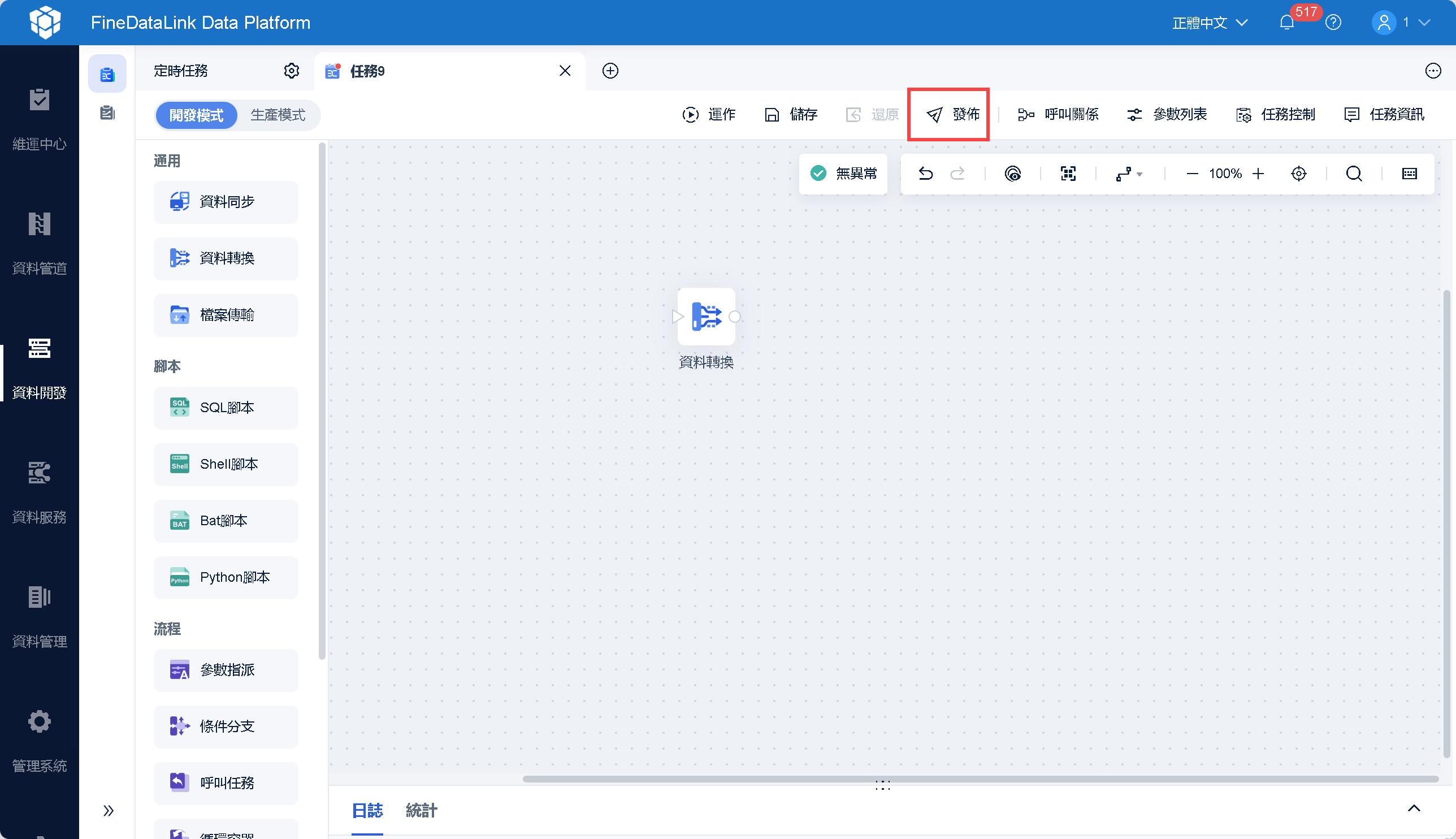The height and width of the screenshot is (839, 1456).
Task: Select 開發模式 mode toggle
Action: [196, 115]
